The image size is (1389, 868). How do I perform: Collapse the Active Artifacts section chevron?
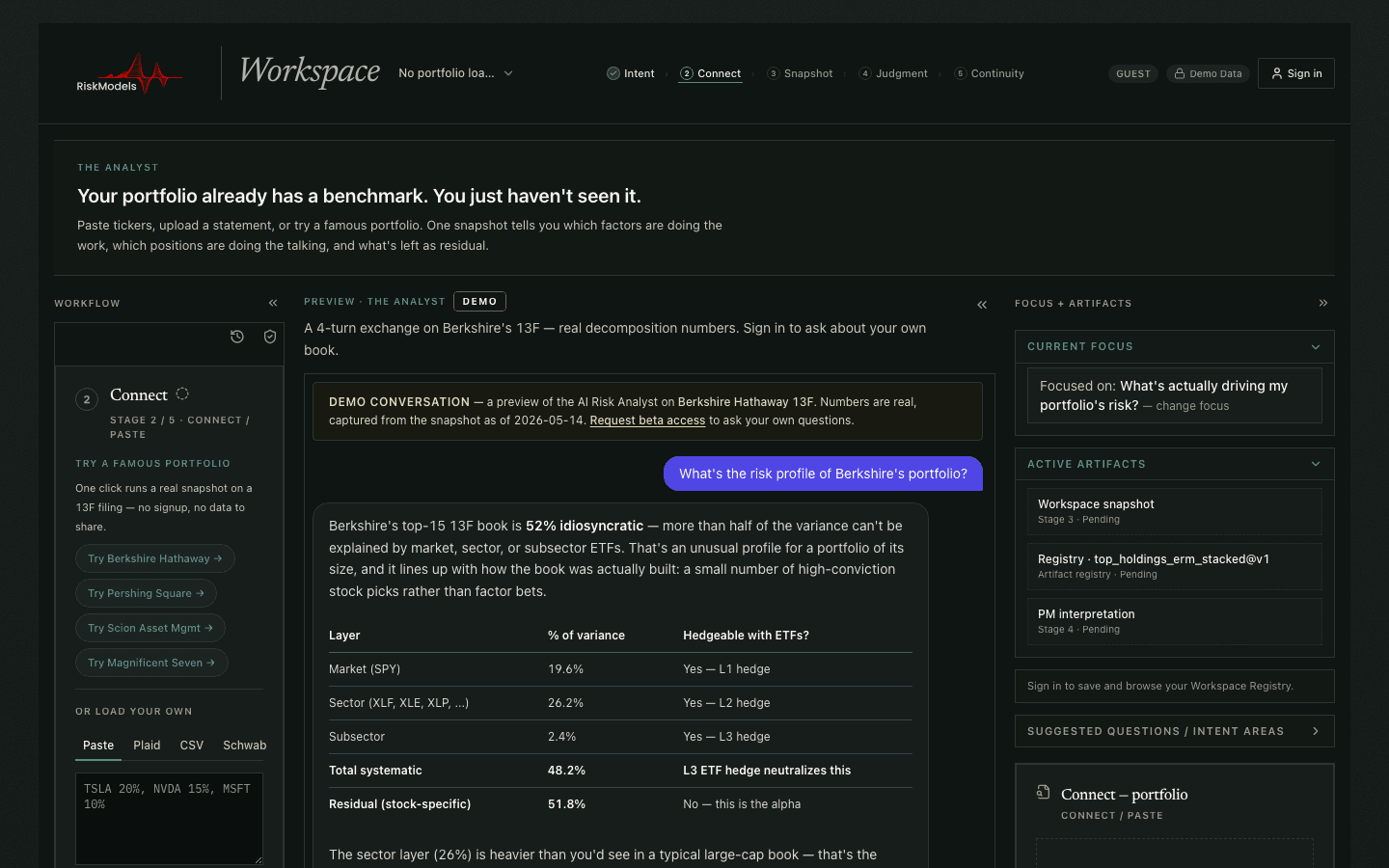(1316, 464)
